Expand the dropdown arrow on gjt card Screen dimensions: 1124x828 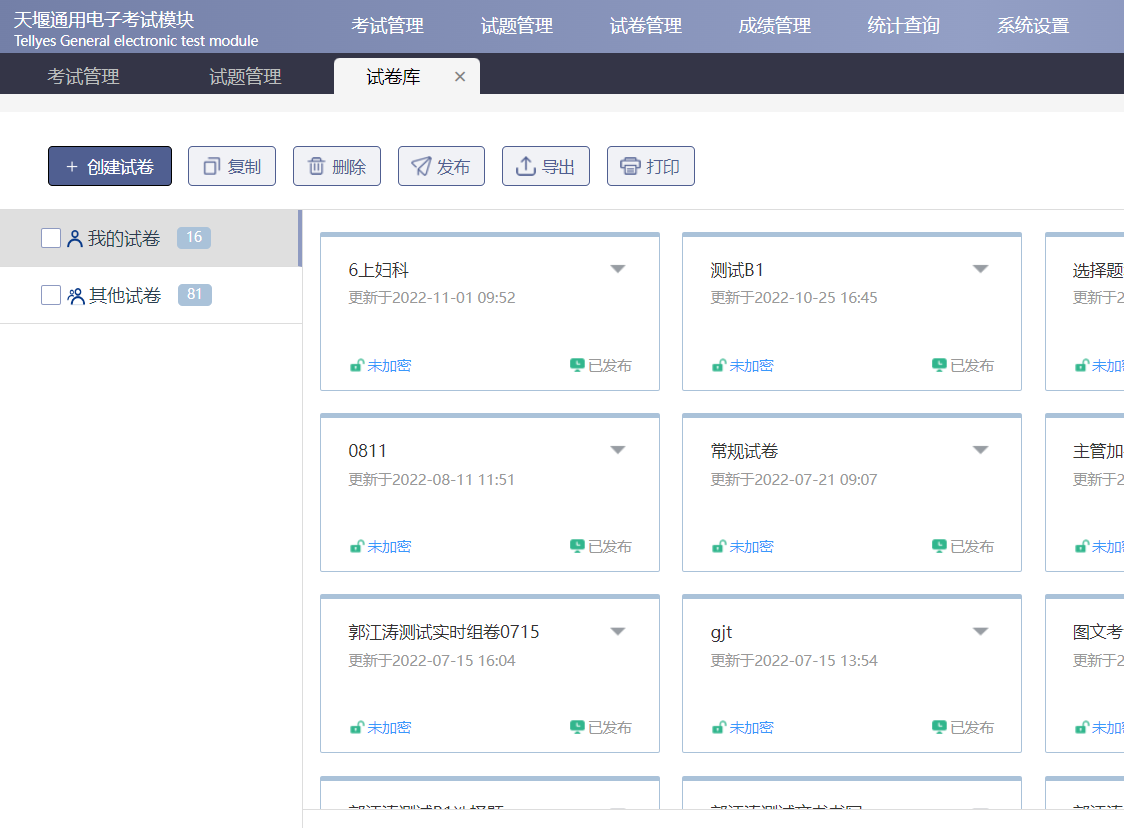(980, 631)
